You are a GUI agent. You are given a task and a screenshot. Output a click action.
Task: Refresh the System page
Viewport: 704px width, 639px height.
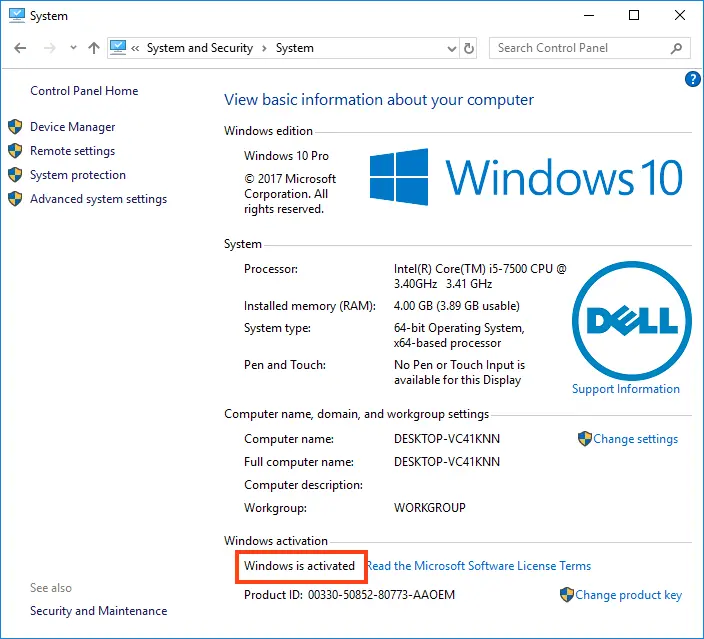(x=469, y=48)
